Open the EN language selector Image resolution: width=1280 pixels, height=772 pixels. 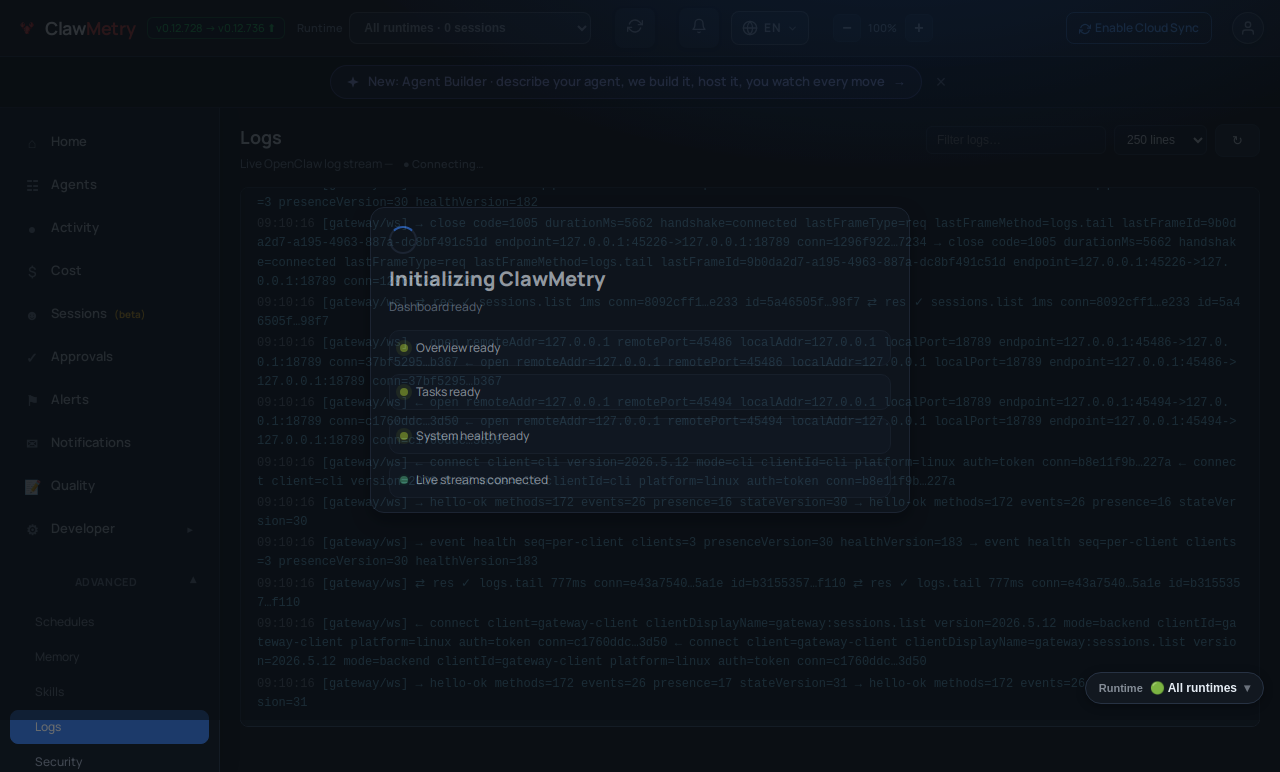pos(770,28)
